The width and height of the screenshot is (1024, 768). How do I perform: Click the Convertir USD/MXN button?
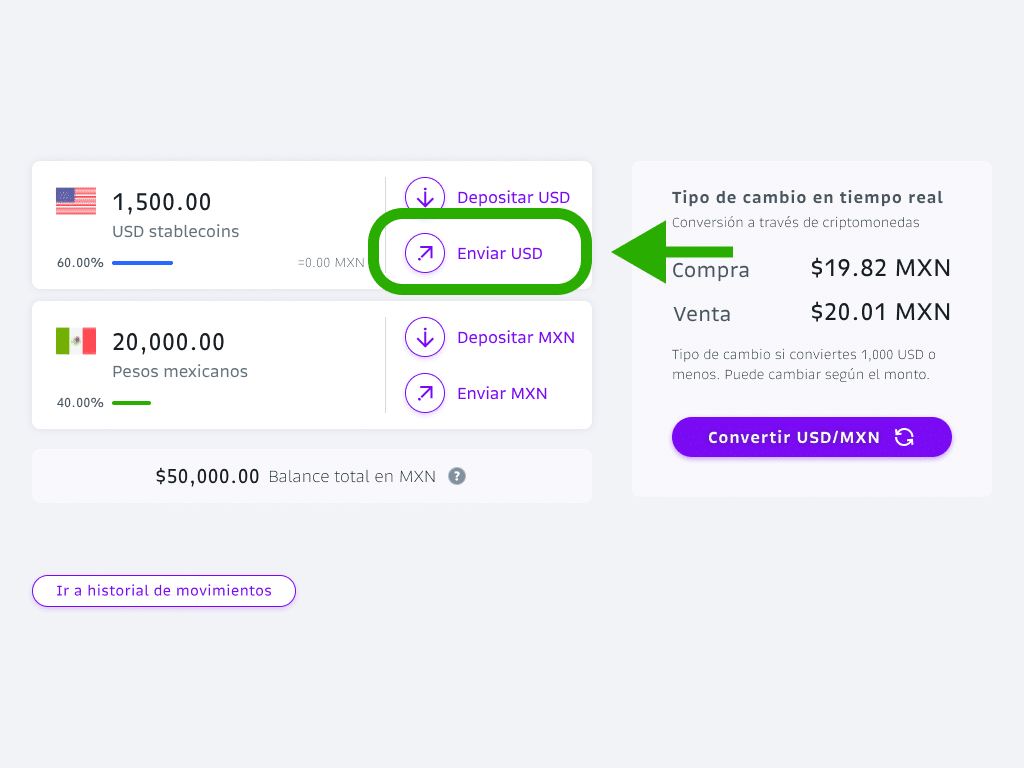(812, 437)
